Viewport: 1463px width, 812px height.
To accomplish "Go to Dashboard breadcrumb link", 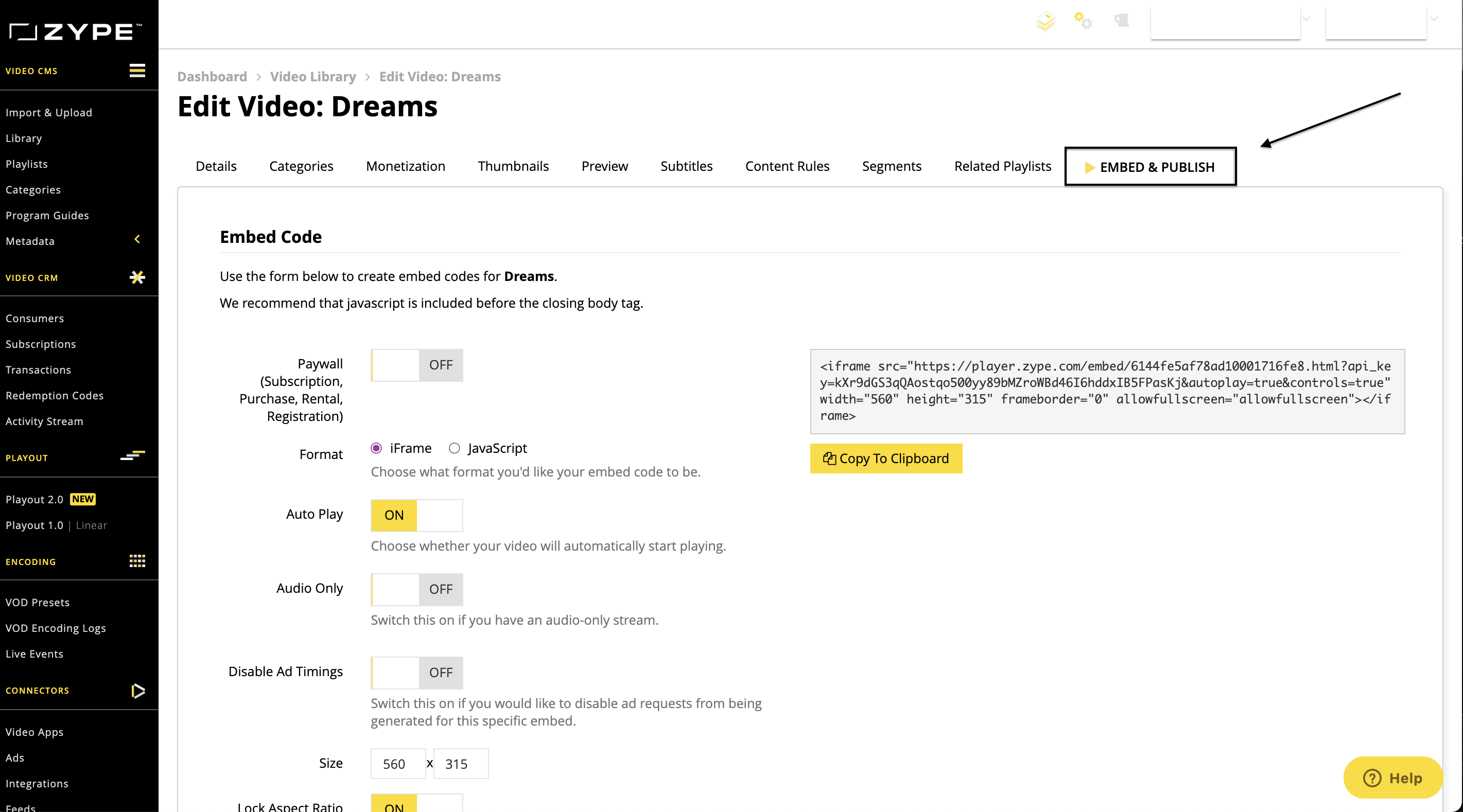I will point(212,77).
